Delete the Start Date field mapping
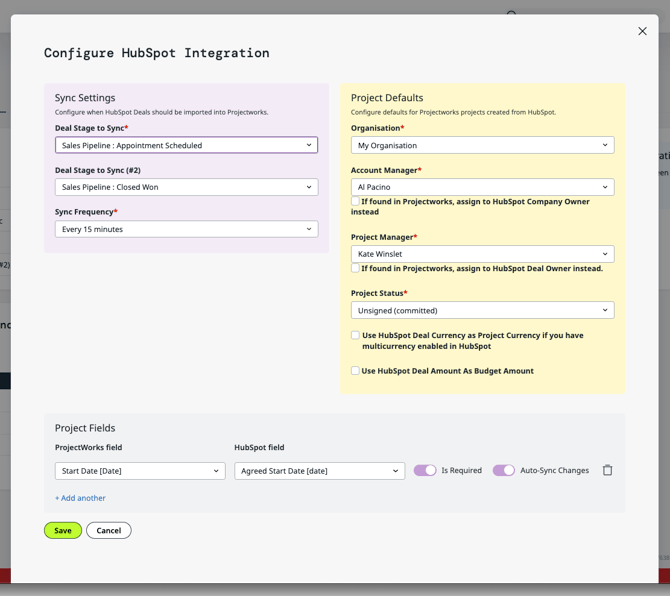 pyautogui.click(x=607, y=470)
